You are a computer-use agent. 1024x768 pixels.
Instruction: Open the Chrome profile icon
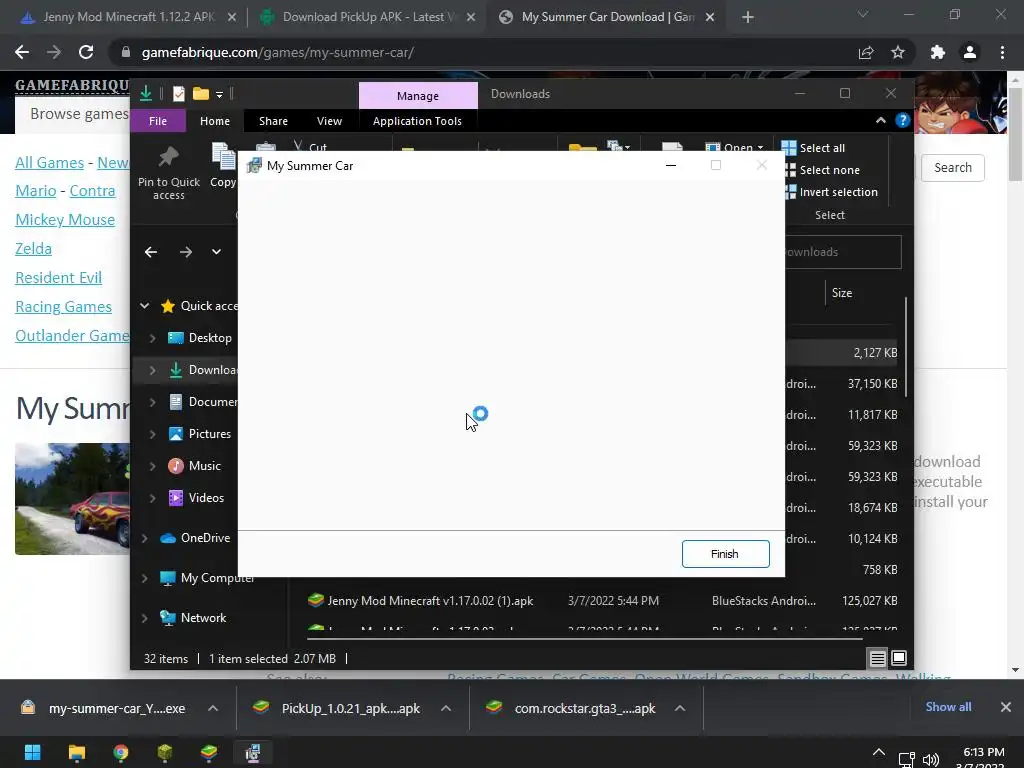pyautogui.click(x=970, y=52)
